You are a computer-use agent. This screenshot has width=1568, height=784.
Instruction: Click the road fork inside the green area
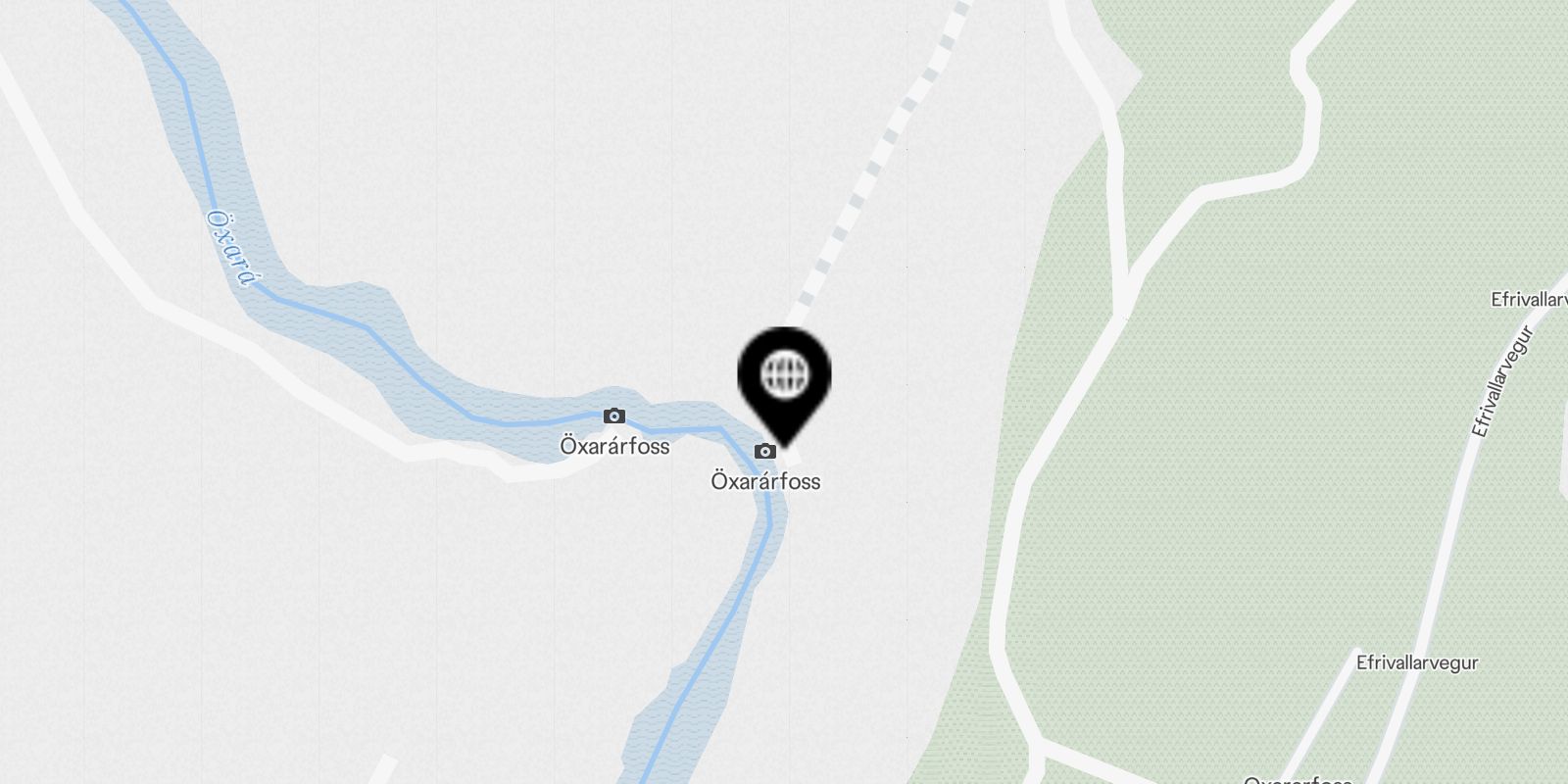1124,294
